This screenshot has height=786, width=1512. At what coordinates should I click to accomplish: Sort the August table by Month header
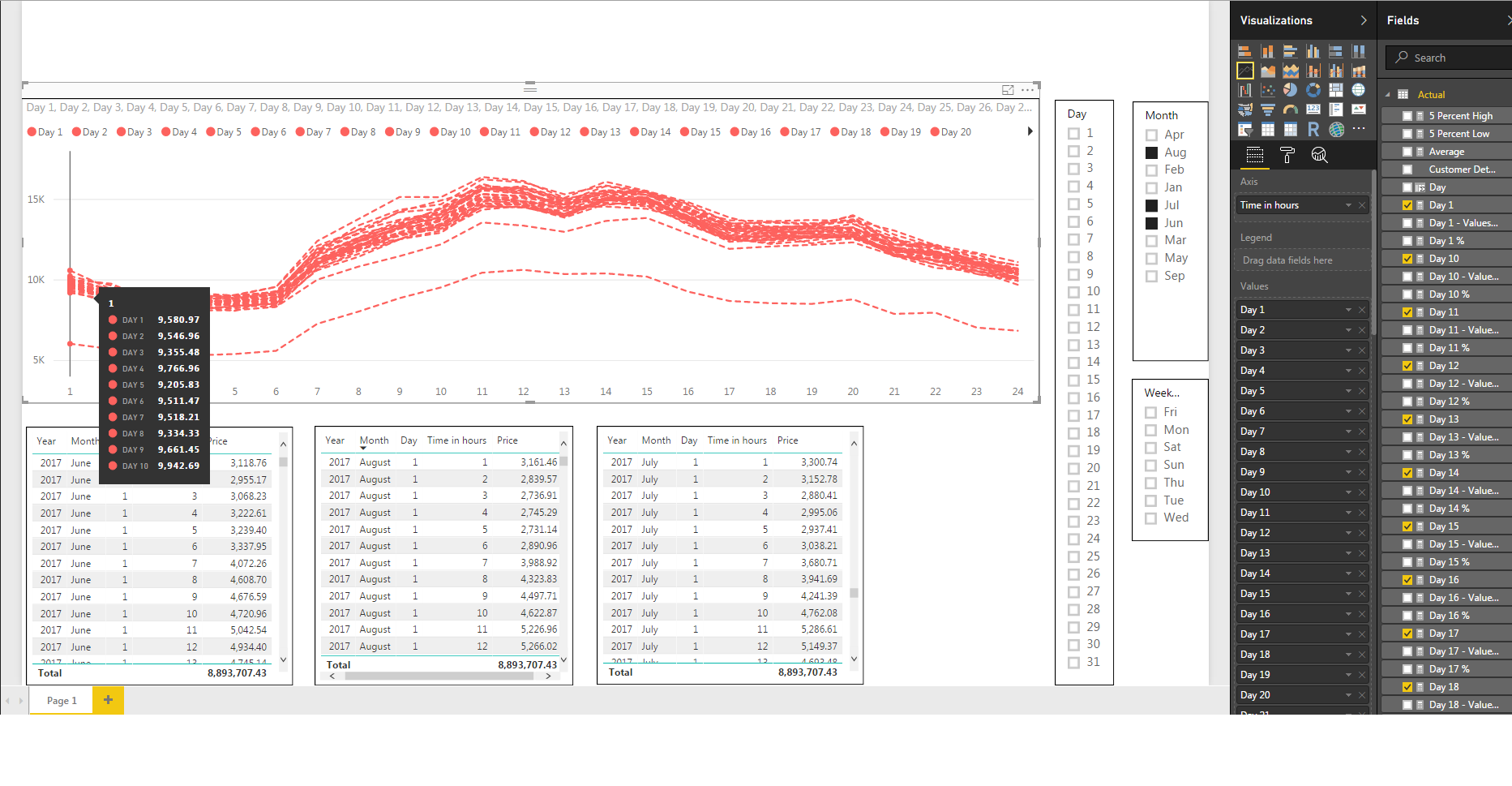point(374,440)
